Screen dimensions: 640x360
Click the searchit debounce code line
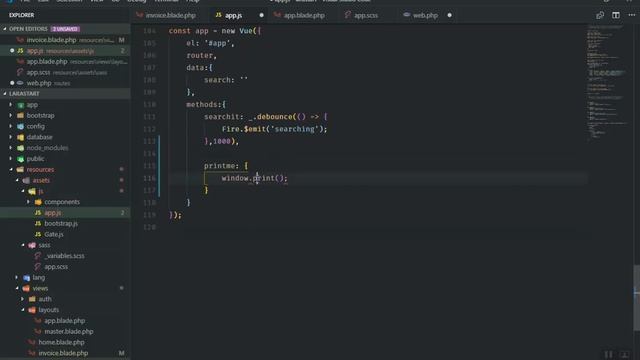coord(265,117)
